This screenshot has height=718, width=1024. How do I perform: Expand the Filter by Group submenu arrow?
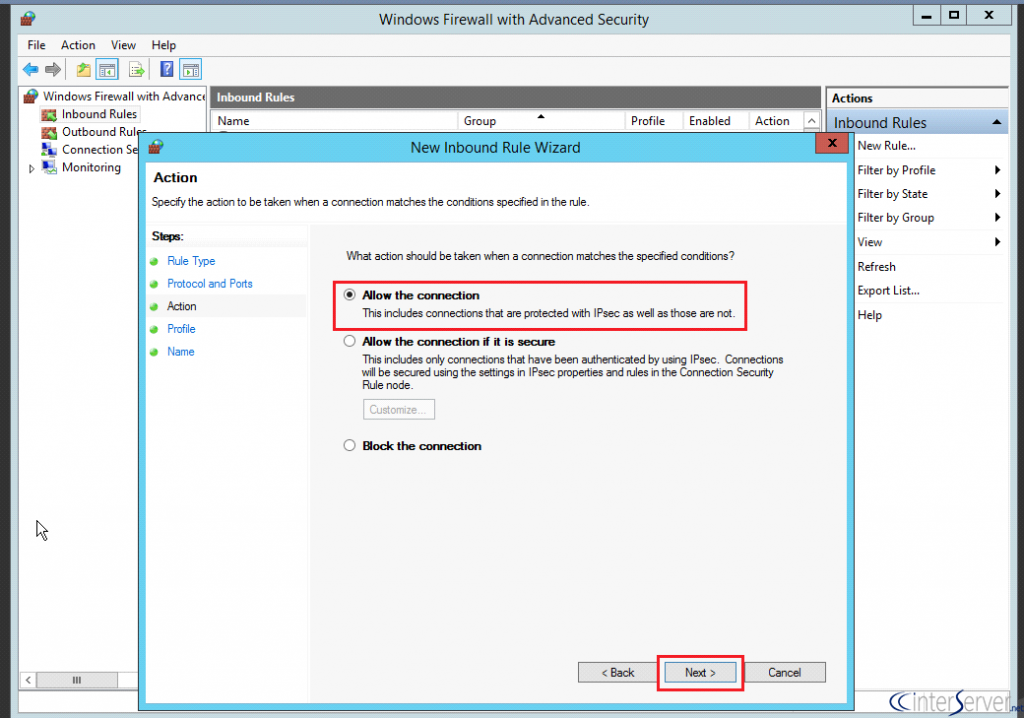click(x=997, y=218)
